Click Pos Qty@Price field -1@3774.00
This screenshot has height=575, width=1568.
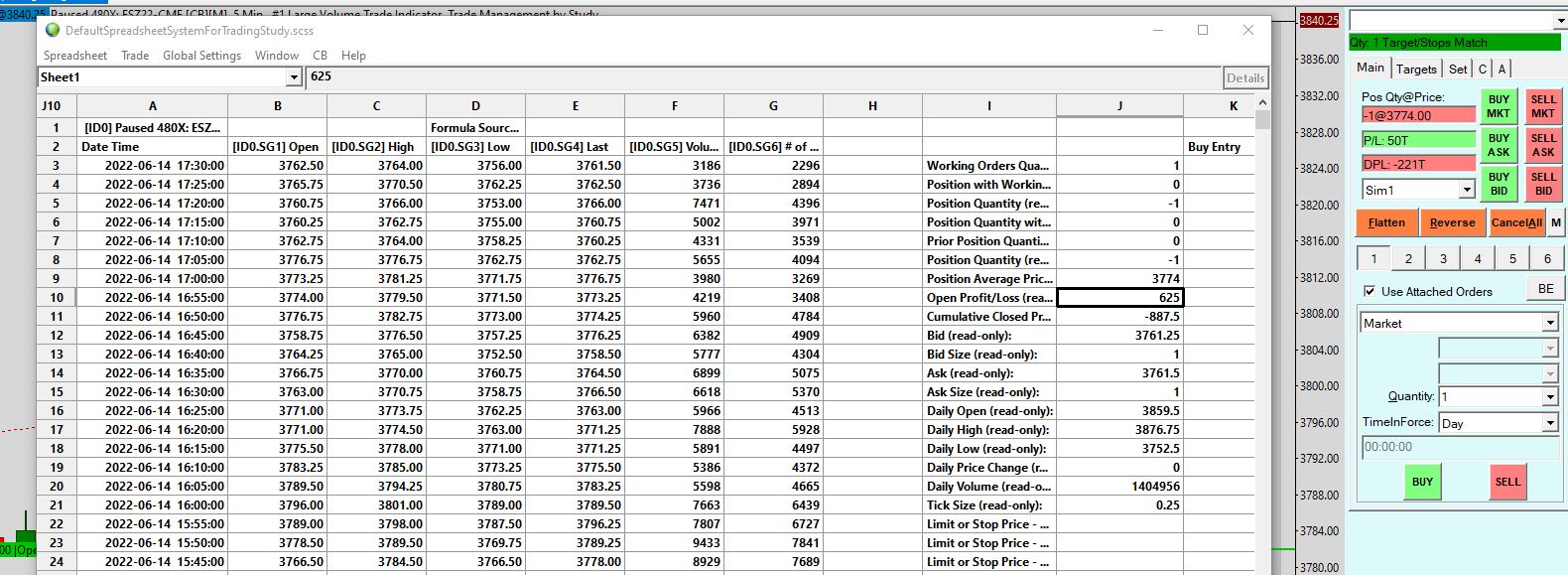click(x=1418, y=115)
